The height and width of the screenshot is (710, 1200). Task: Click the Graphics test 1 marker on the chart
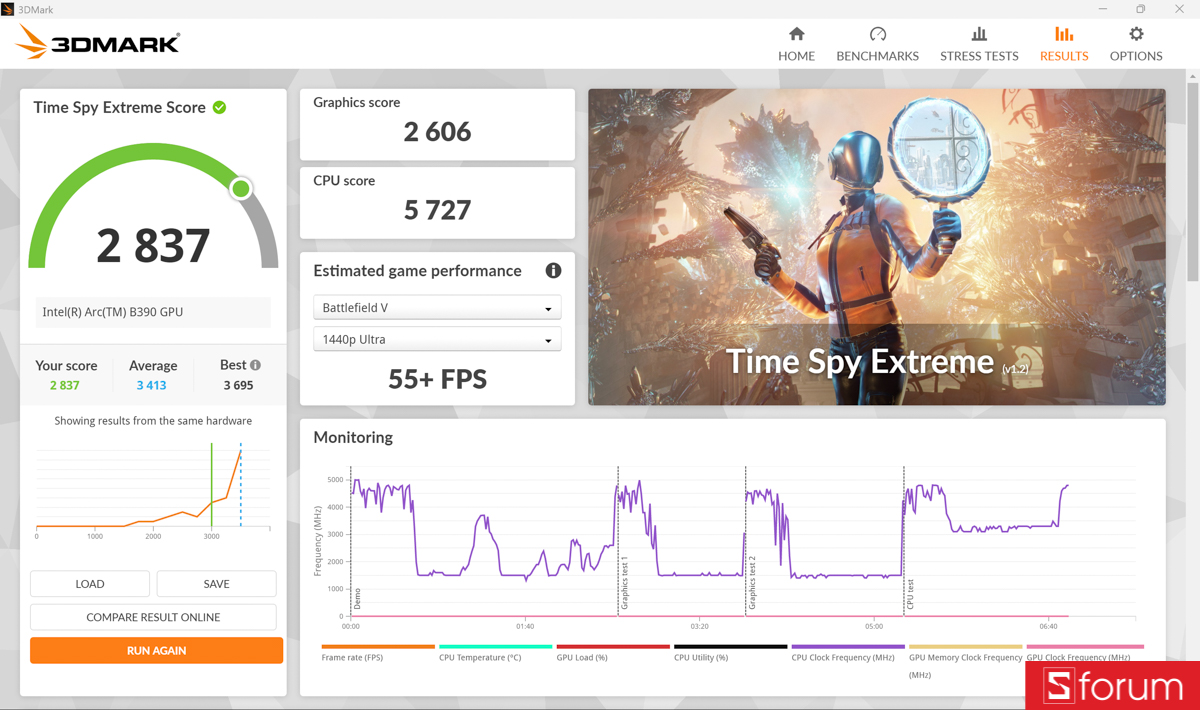624,583
